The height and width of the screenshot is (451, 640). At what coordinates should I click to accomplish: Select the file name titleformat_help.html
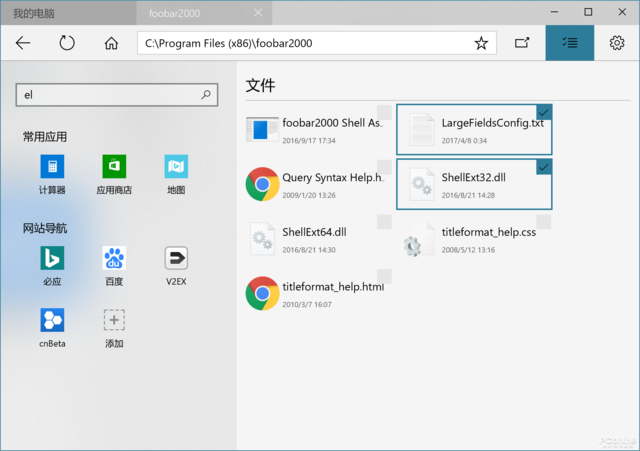pyautogui.click(x=333, y=287)
